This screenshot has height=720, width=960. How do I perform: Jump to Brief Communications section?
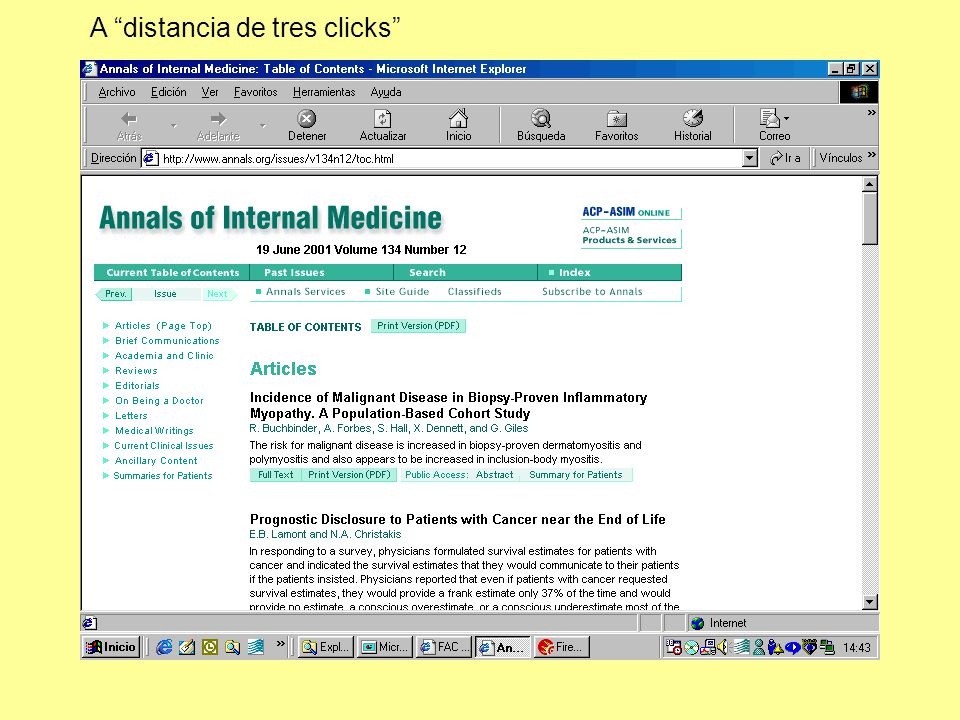tap(167, 340)
